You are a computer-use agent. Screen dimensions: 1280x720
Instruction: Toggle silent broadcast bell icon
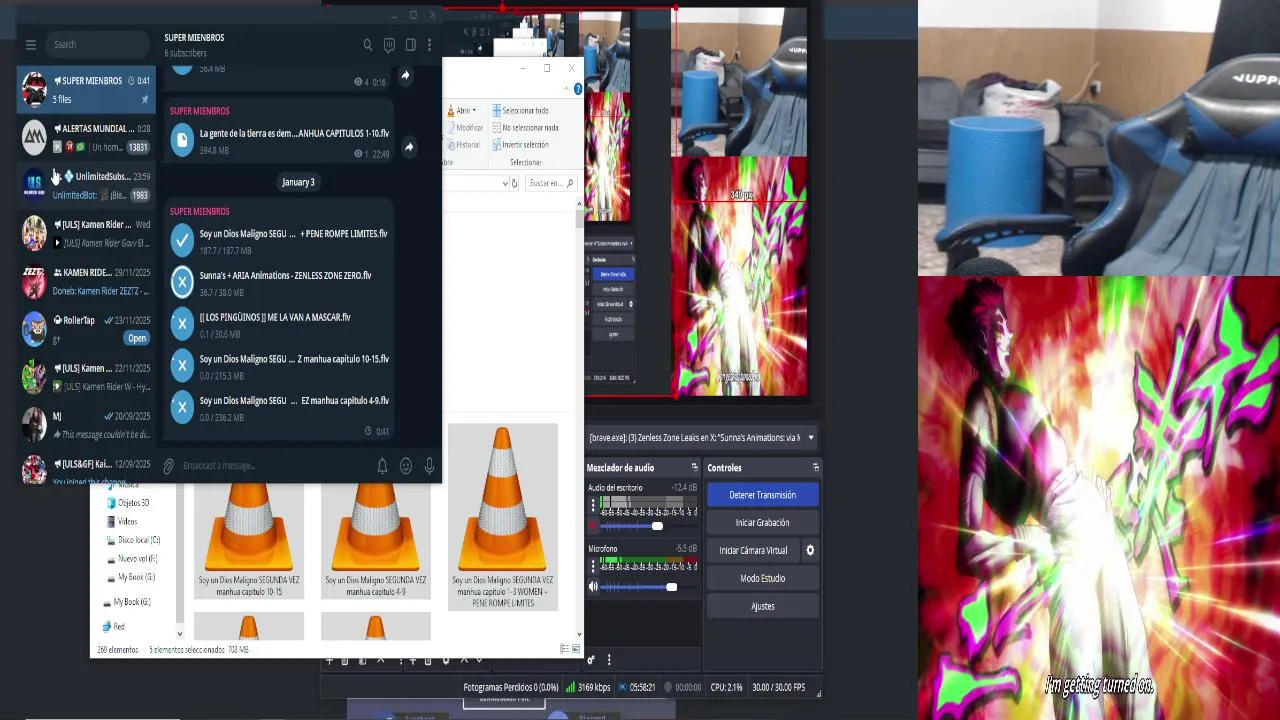click(x=382, y=466)
